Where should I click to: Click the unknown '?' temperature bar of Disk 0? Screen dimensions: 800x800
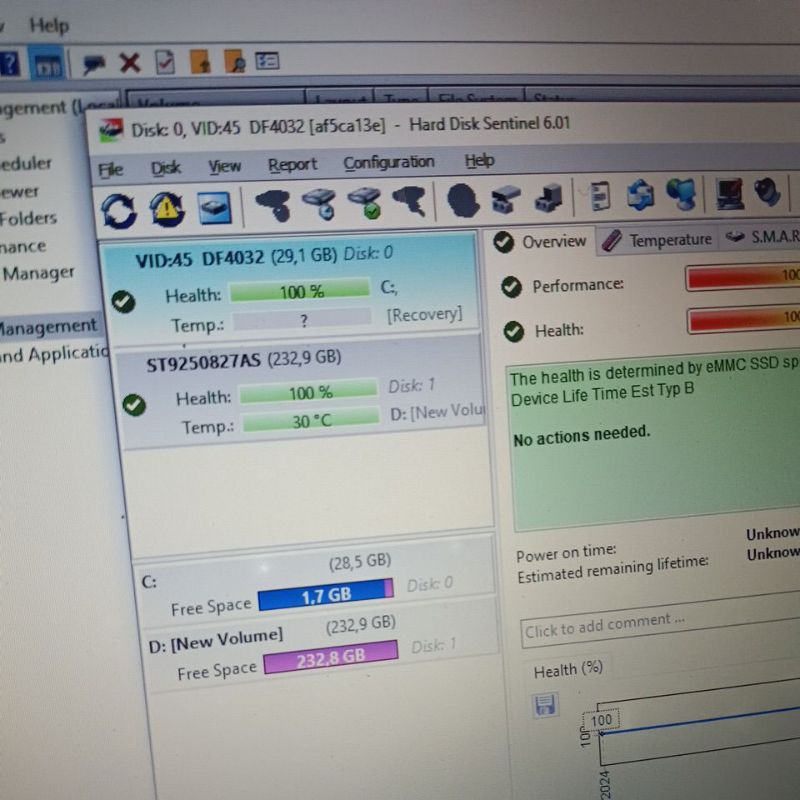(303, 320)
